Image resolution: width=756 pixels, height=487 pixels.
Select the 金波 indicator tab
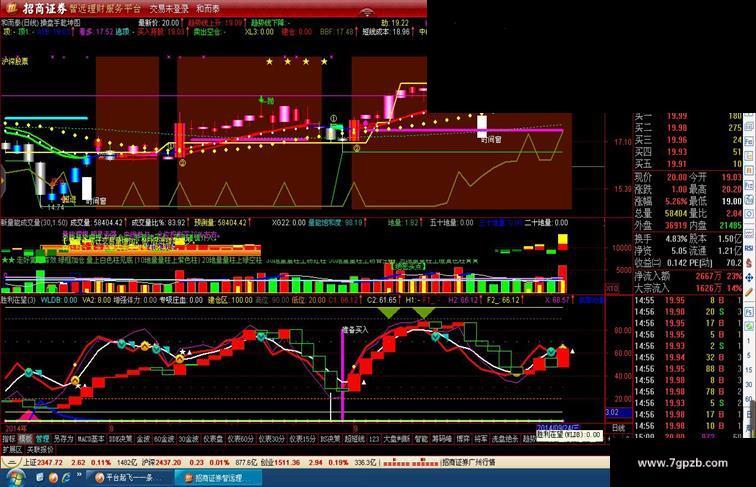143,439
